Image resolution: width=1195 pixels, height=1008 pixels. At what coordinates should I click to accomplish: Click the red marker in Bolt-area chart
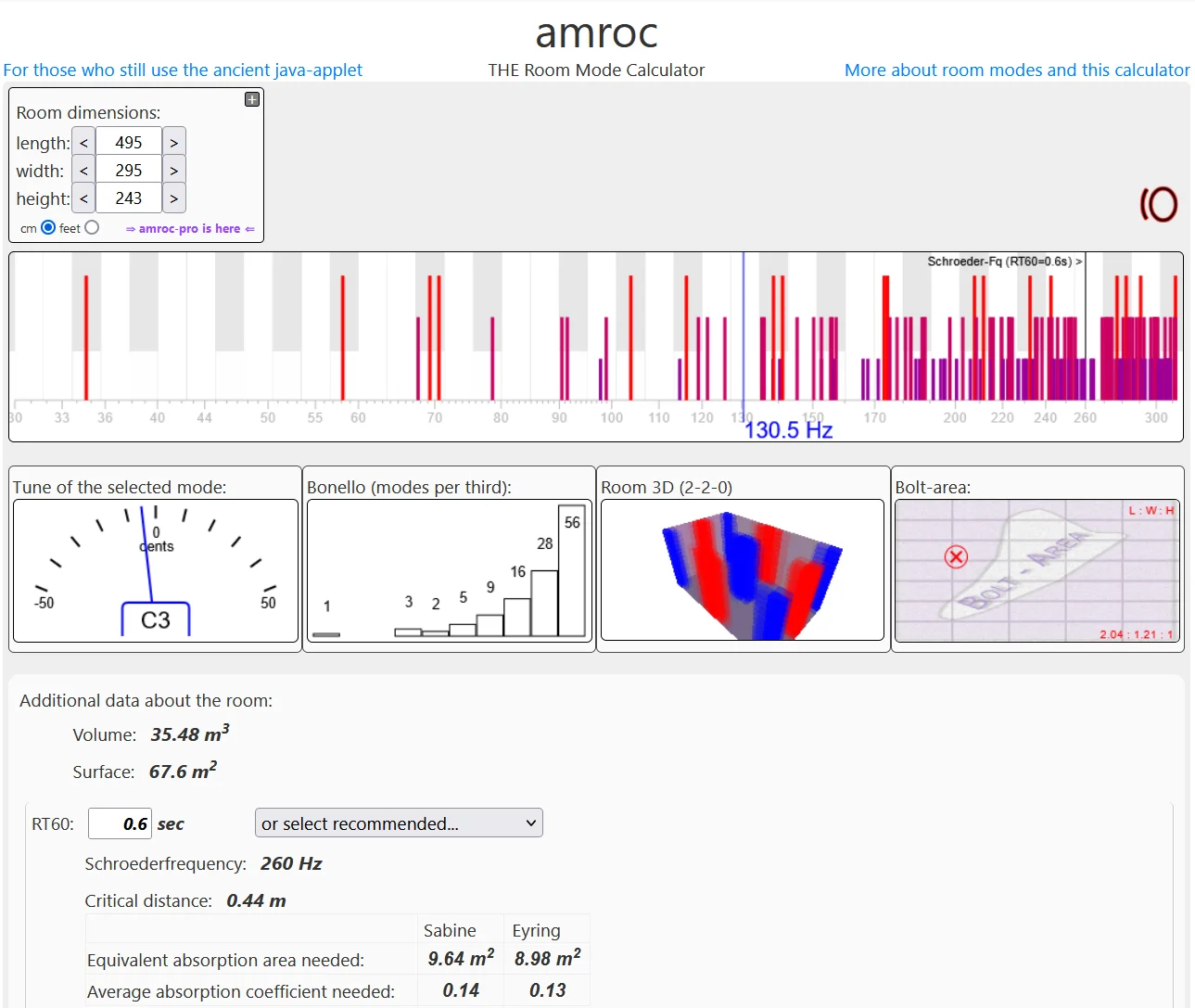[956, 556]
